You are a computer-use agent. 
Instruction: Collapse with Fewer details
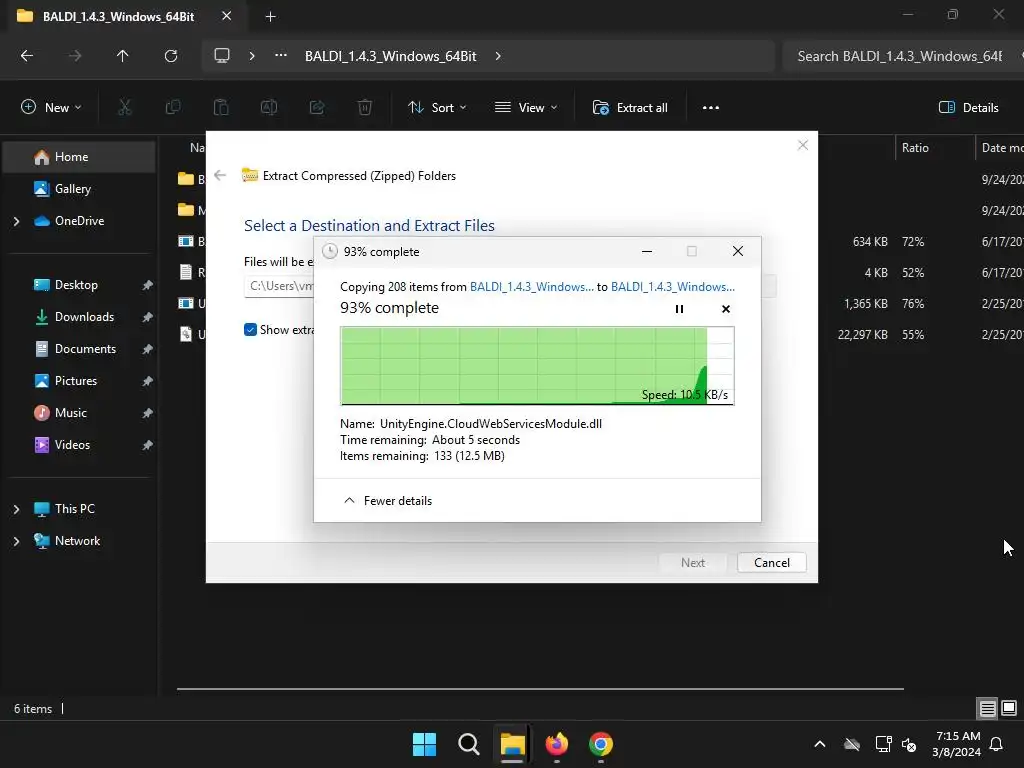tap(388, 501)
